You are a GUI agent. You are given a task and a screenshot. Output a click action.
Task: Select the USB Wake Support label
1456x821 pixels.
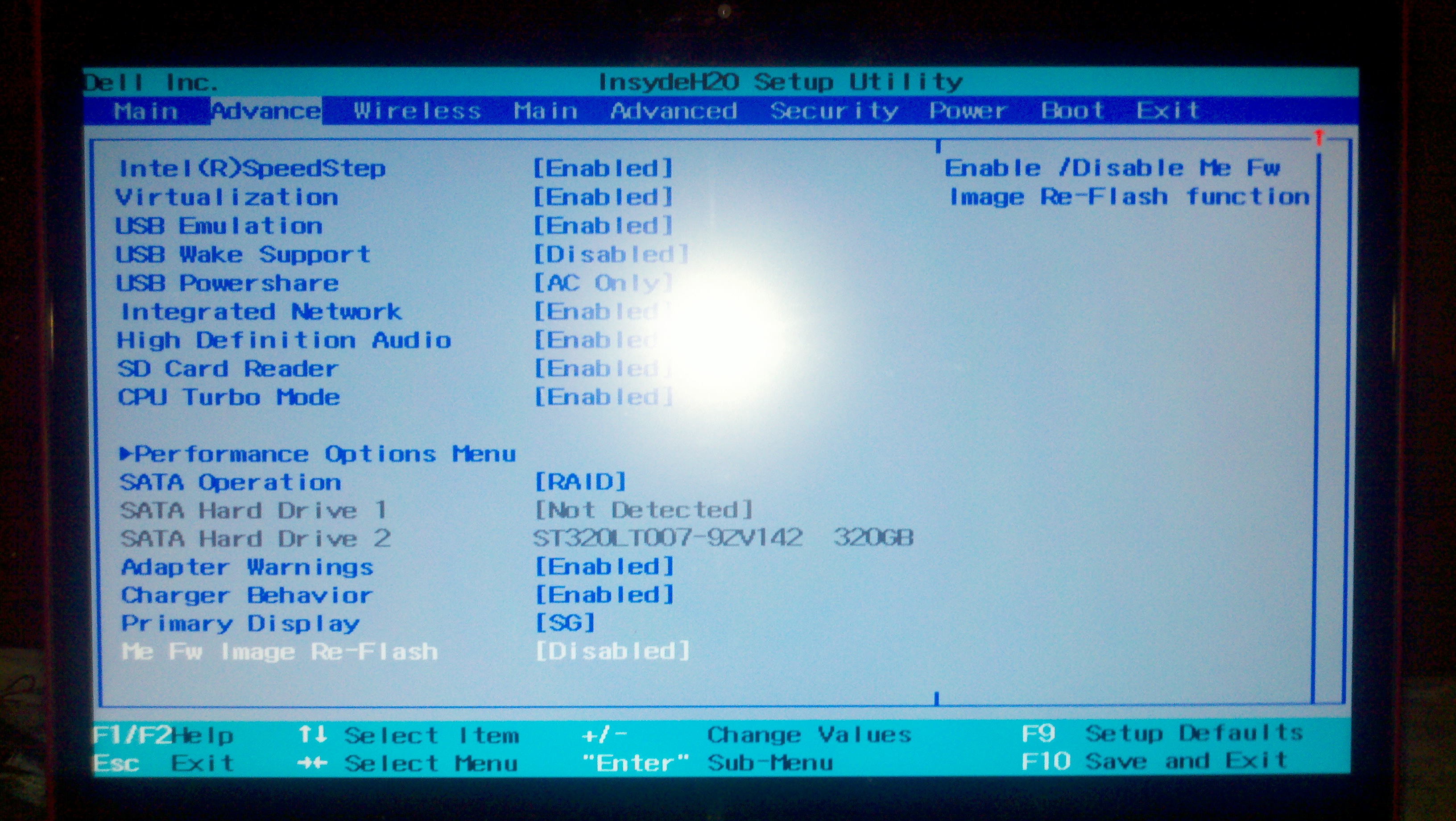tap(244, 254)
